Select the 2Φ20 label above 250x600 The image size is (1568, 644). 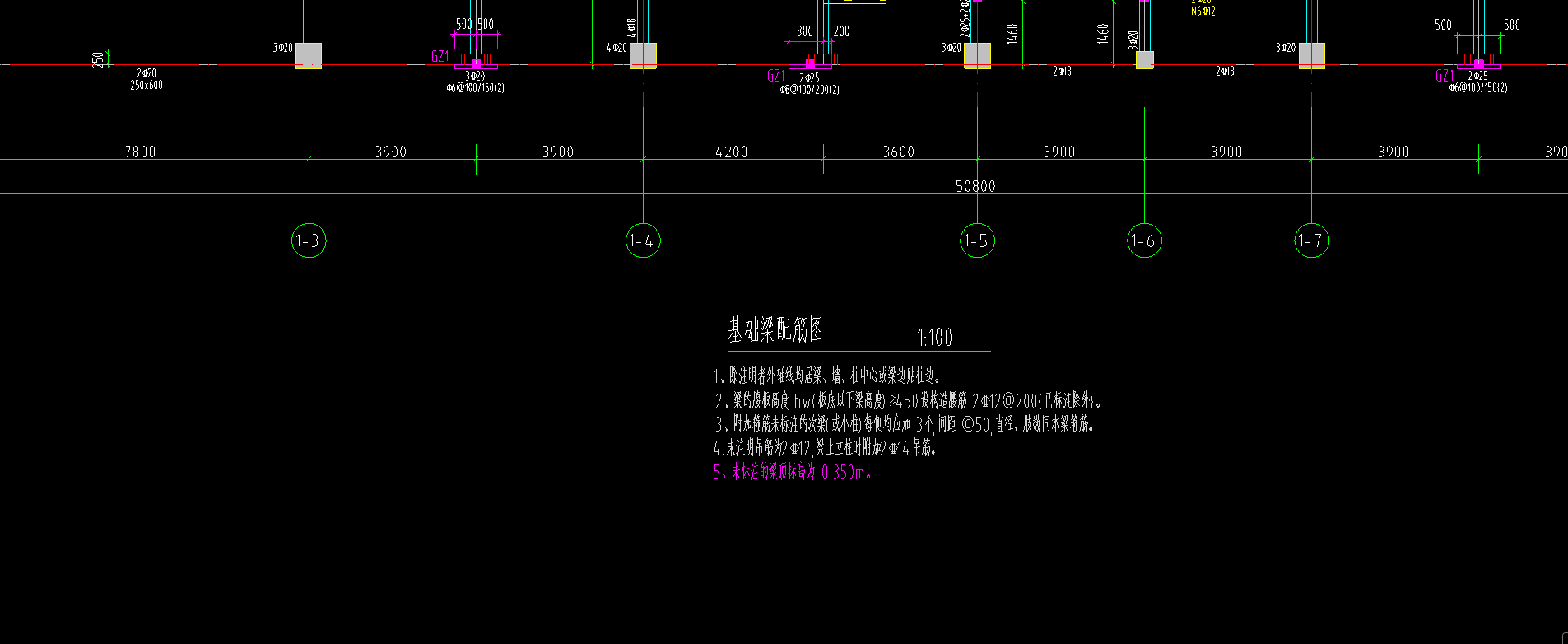coord(147,74)
